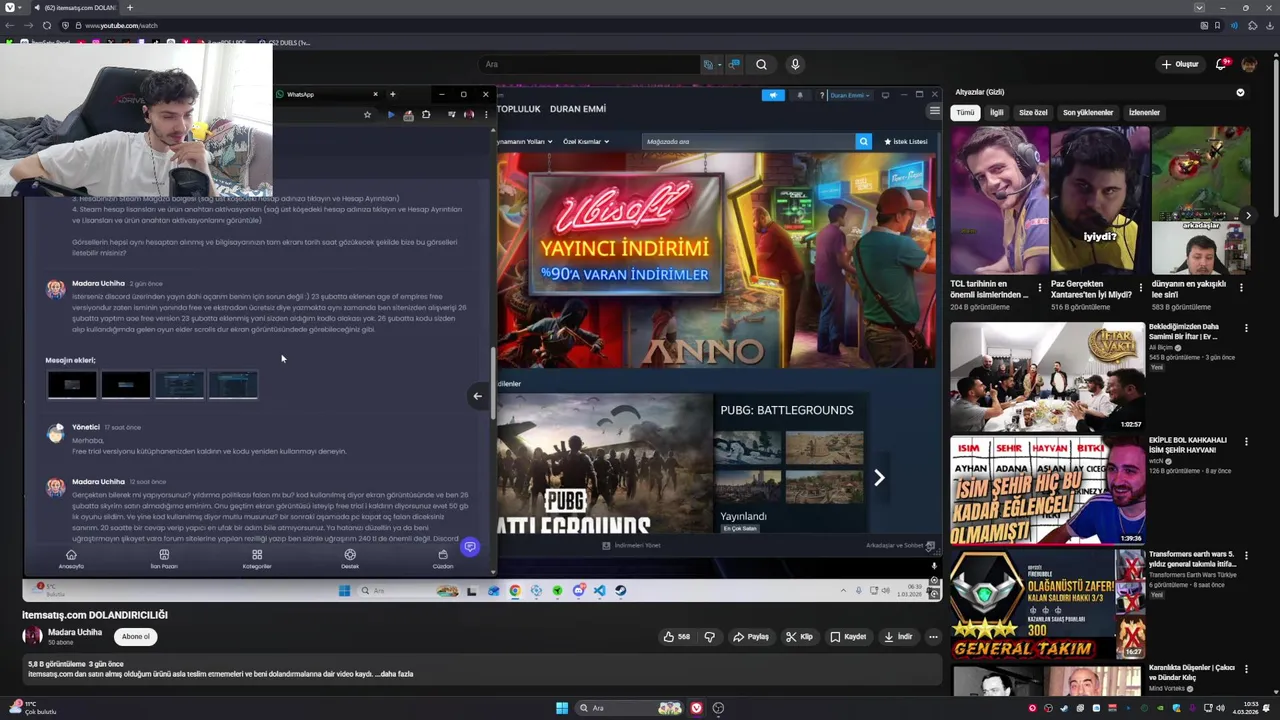Image resolution: width=1280 pixels, height=720 pixels.
Task: Show next items in the suggested row
Action: [x=1248, y=215]
